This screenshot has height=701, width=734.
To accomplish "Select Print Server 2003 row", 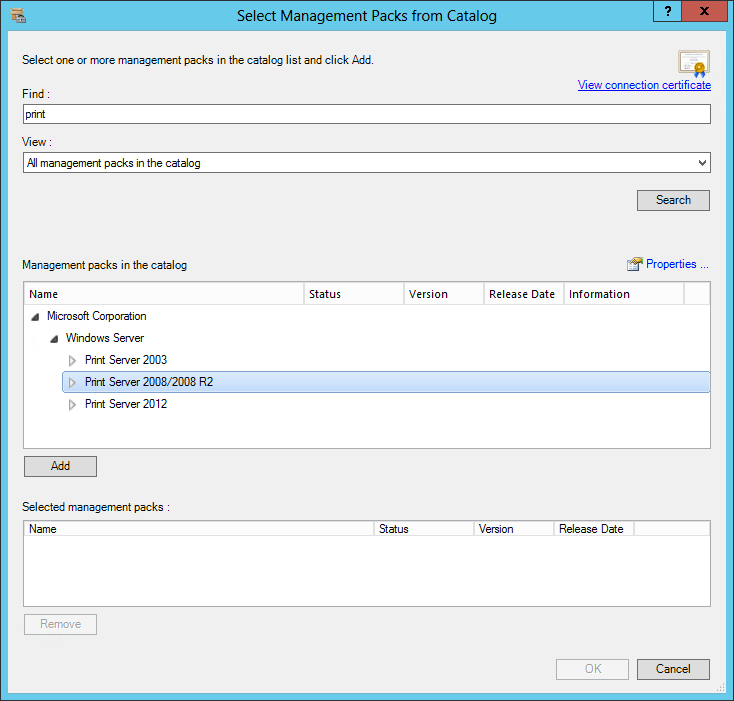I will coord(125,360).
